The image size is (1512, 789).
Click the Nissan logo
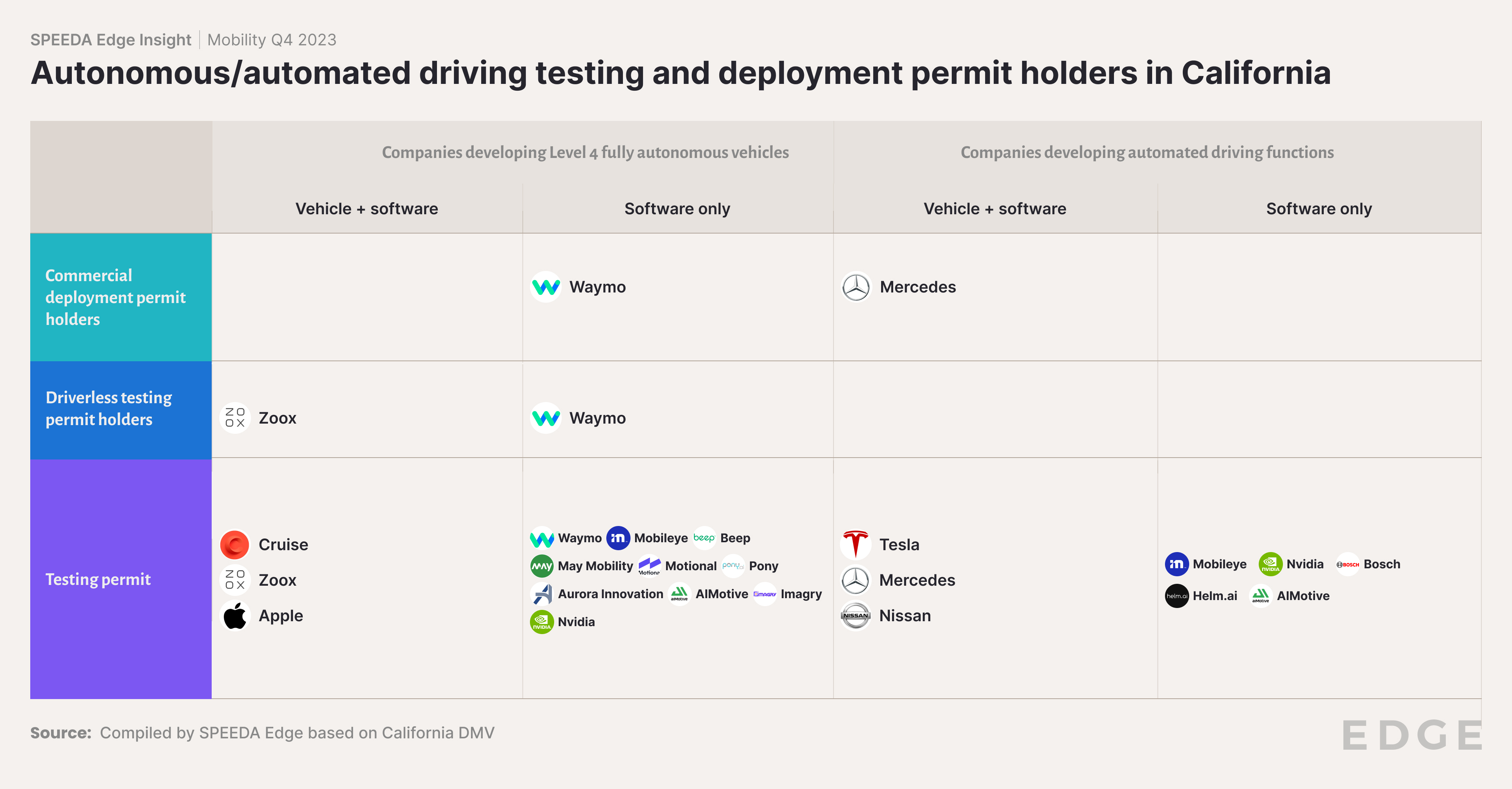856,615
